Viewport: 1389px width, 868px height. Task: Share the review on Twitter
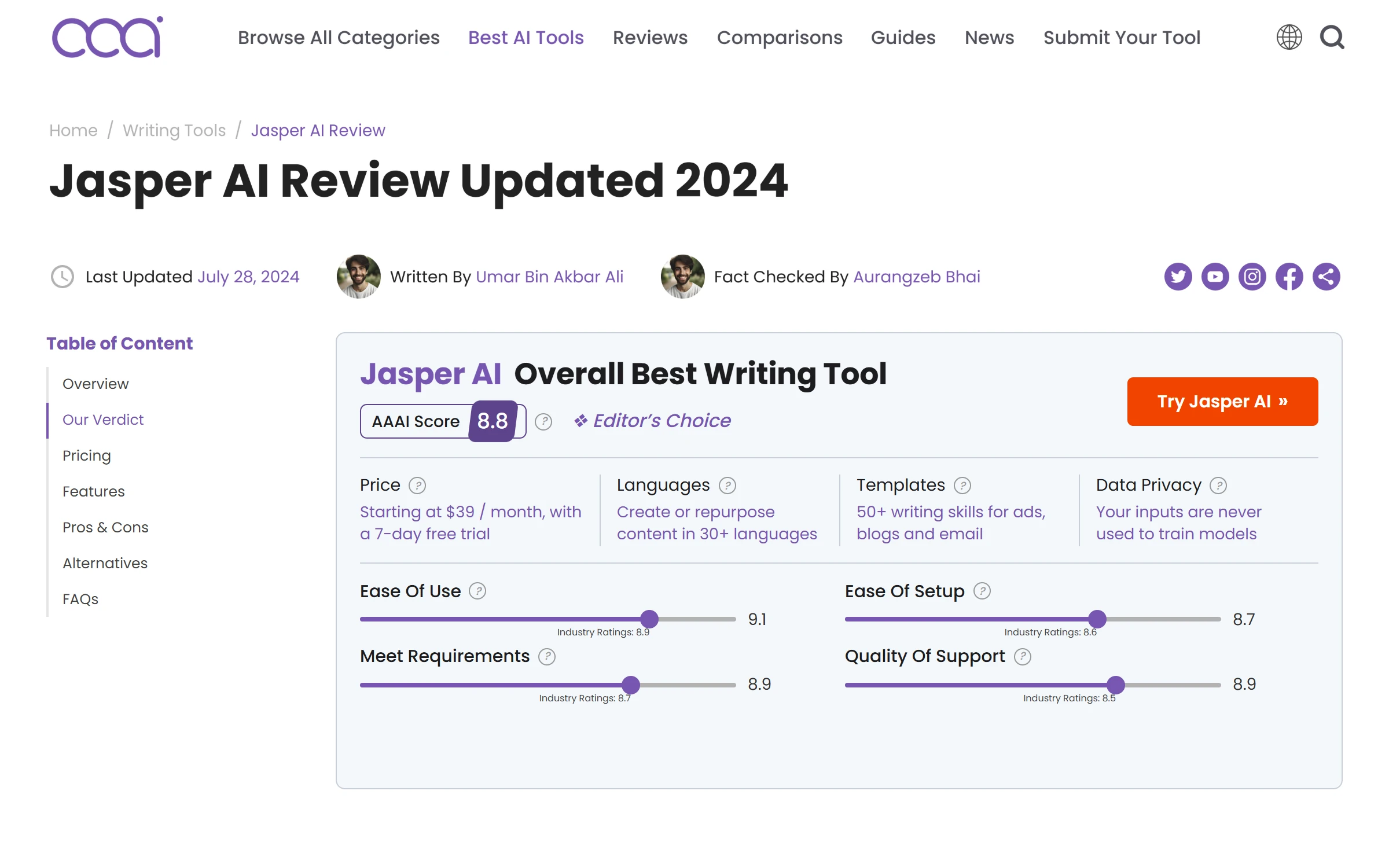[x=1178, y=277]
